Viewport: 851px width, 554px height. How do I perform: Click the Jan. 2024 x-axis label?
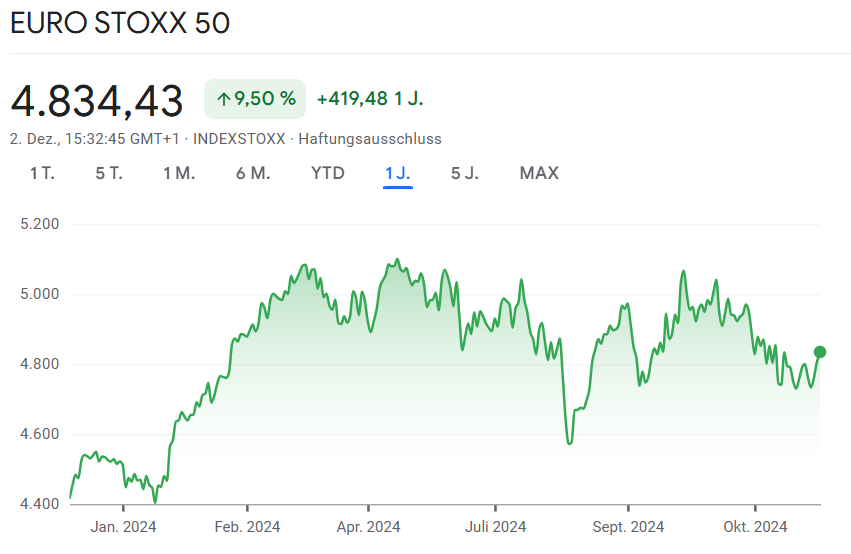(x=123, y=527)
